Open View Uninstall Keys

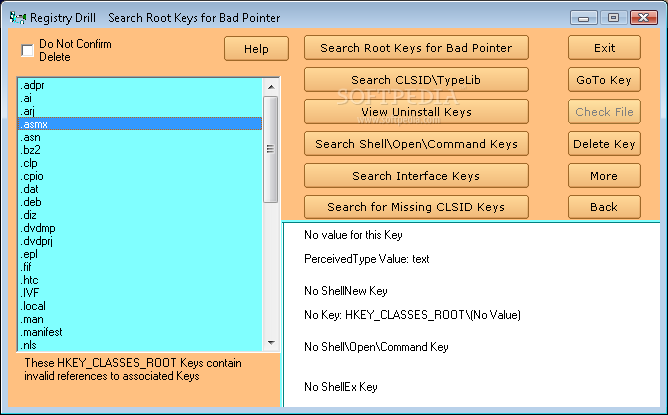click(416, 112)
